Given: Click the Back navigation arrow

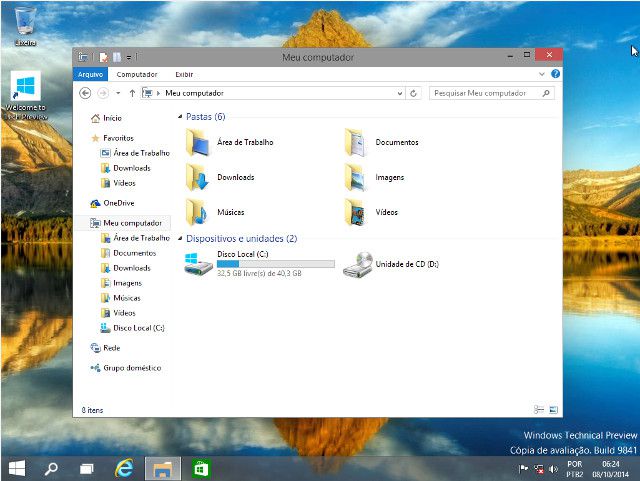Looking at the screenshot, I should coord(85,93).
